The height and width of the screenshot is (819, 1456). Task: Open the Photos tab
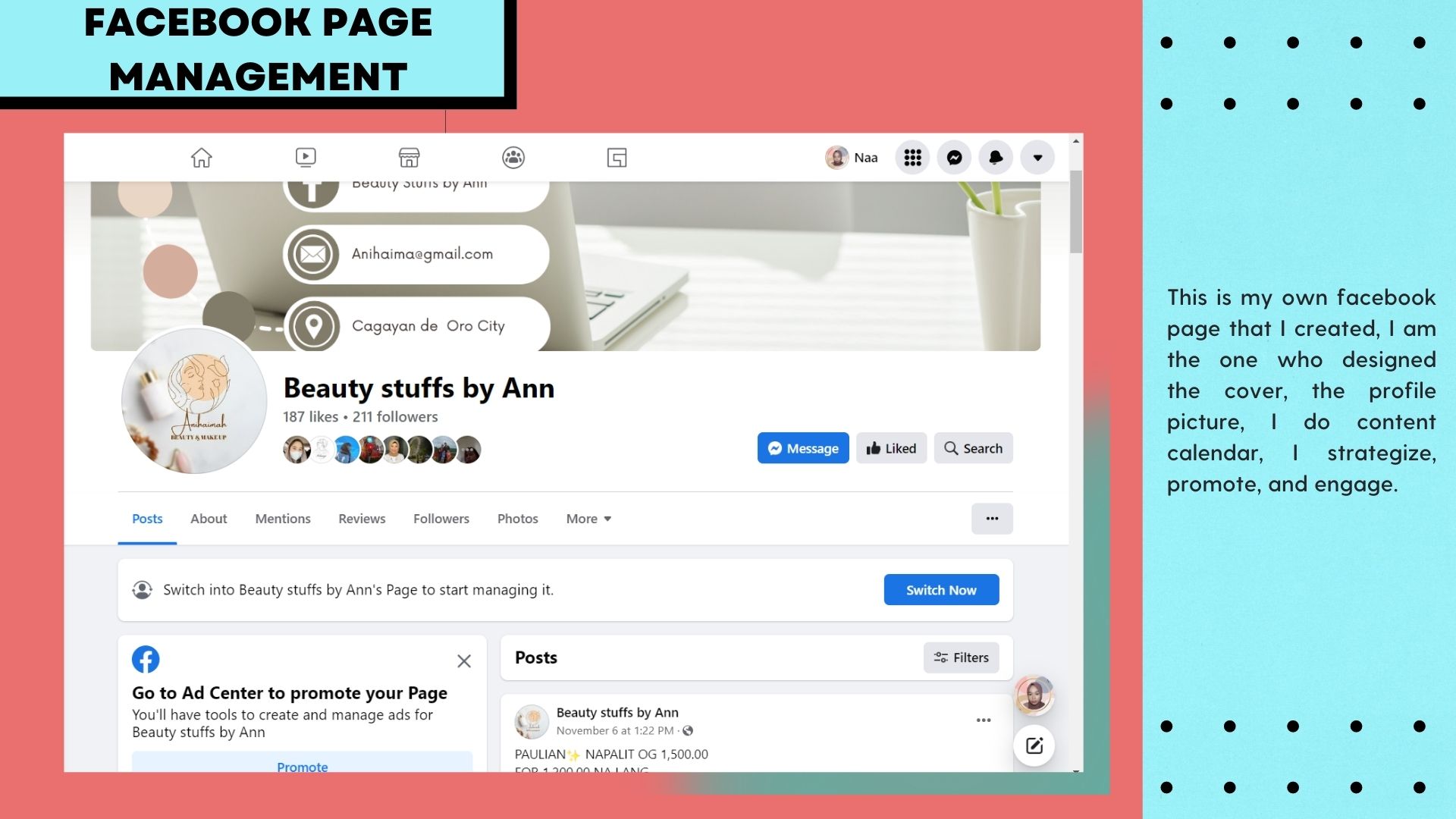tap(517, 519)
